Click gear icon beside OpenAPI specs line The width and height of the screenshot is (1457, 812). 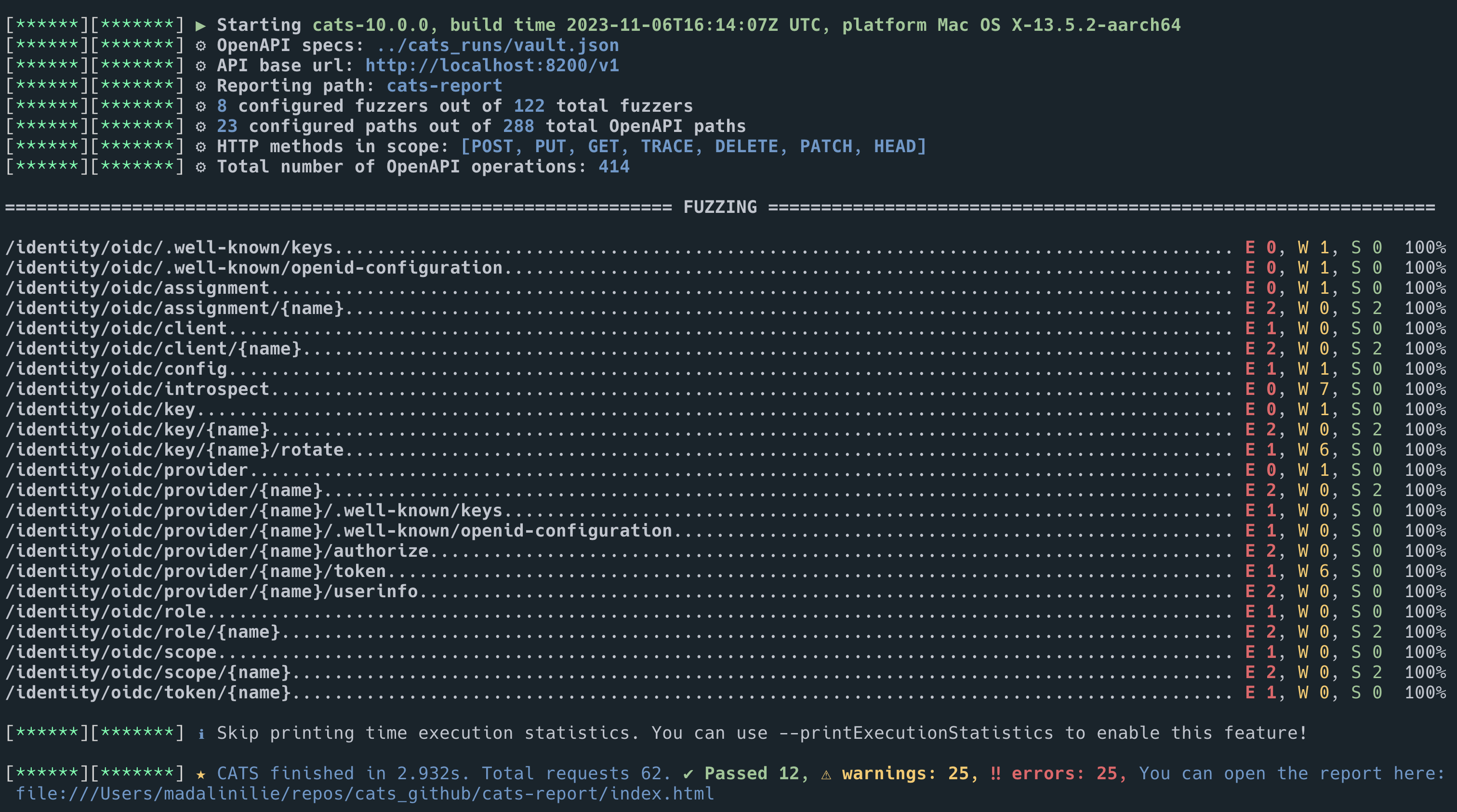(x=200, y=46)
